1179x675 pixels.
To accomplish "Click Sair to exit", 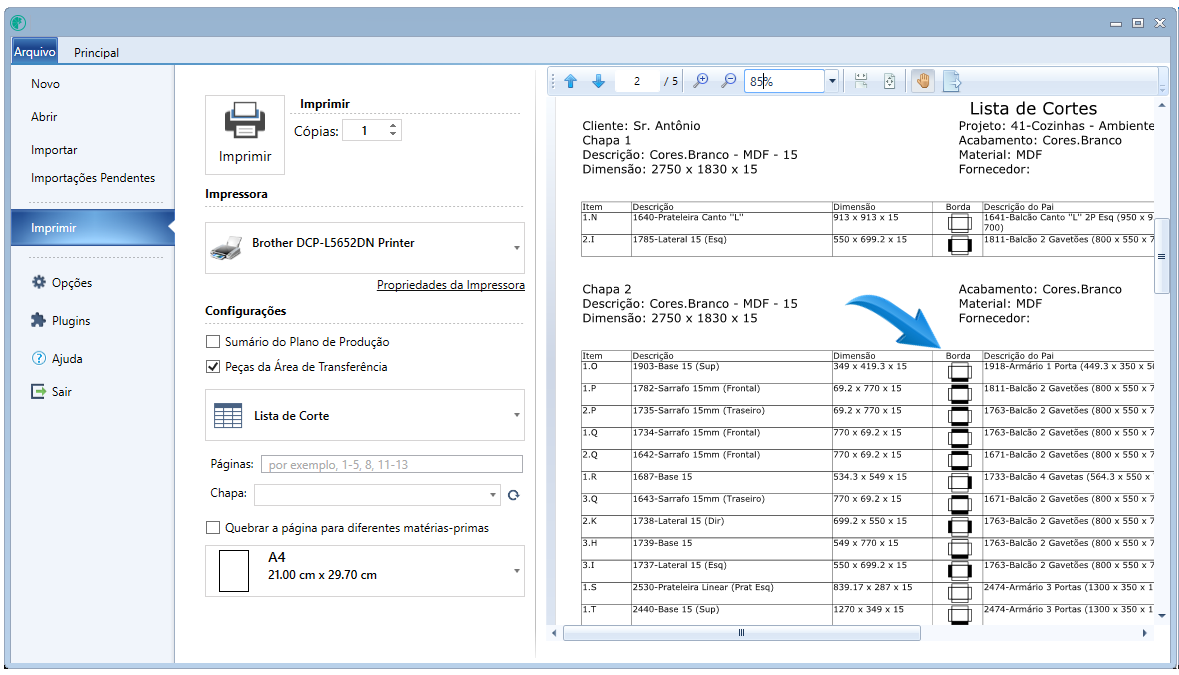I will [51, 392].
